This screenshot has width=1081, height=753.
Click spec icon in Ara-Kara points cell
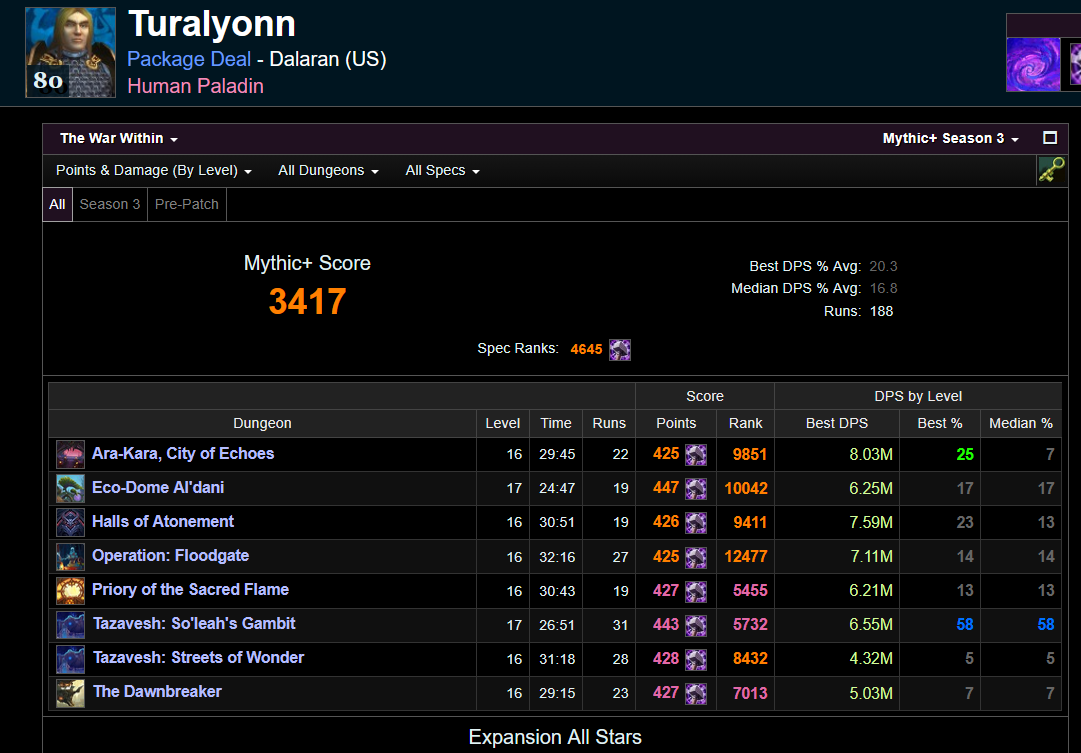click(696, 454)
